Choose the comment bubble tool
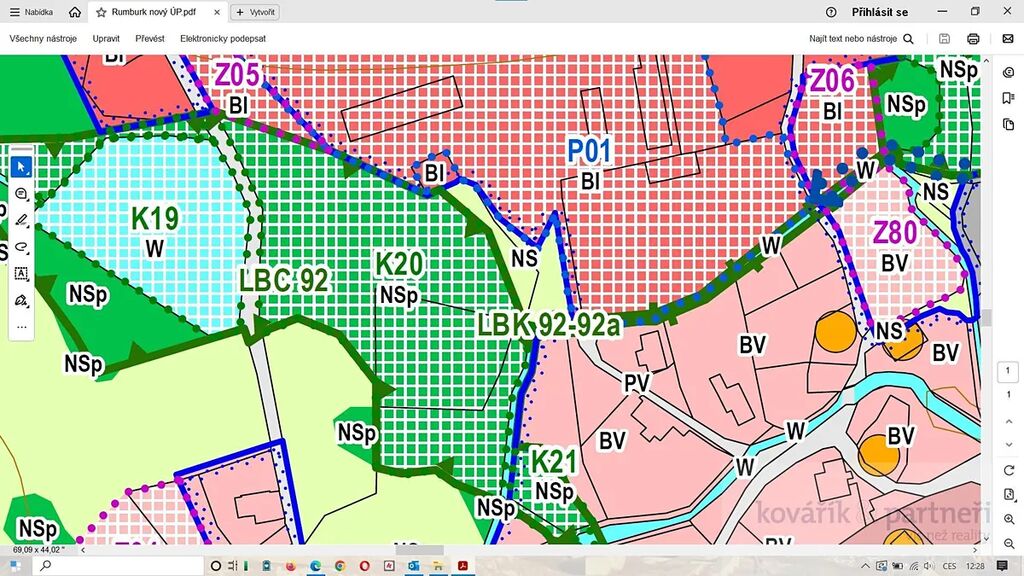 (21, 193)
